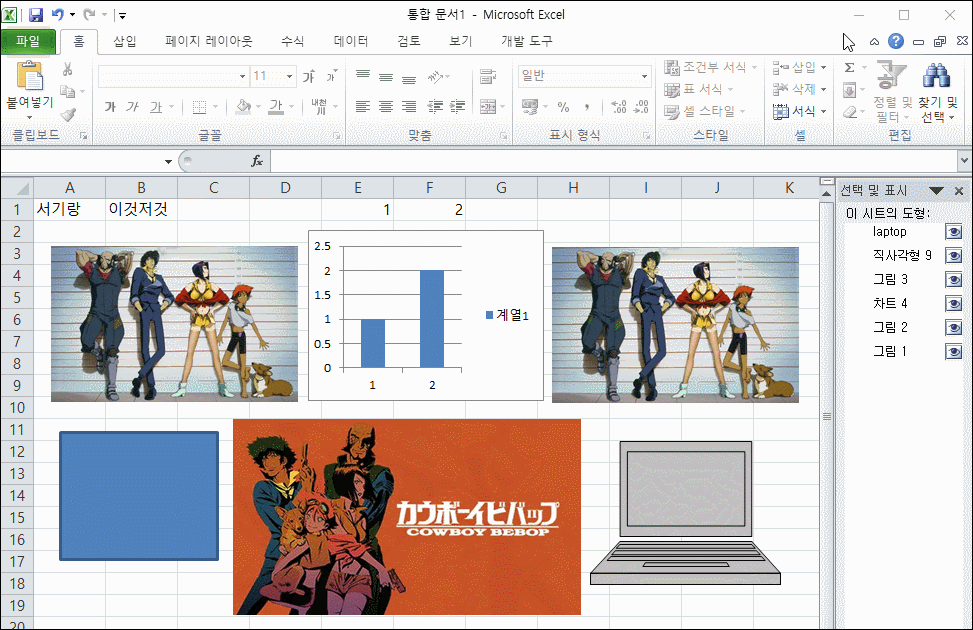Open the font name dropdown
The height and width of the screenshot is (630, 973).
[x=242, y=76]
